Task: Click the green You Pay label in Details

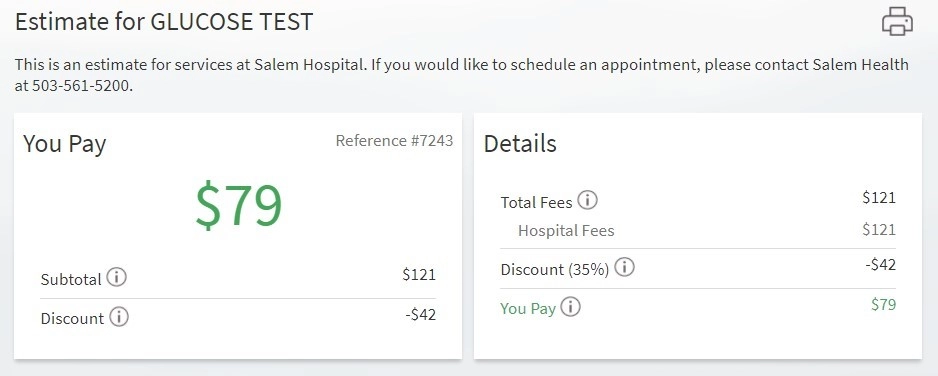Action: click(x=528, y=308)
